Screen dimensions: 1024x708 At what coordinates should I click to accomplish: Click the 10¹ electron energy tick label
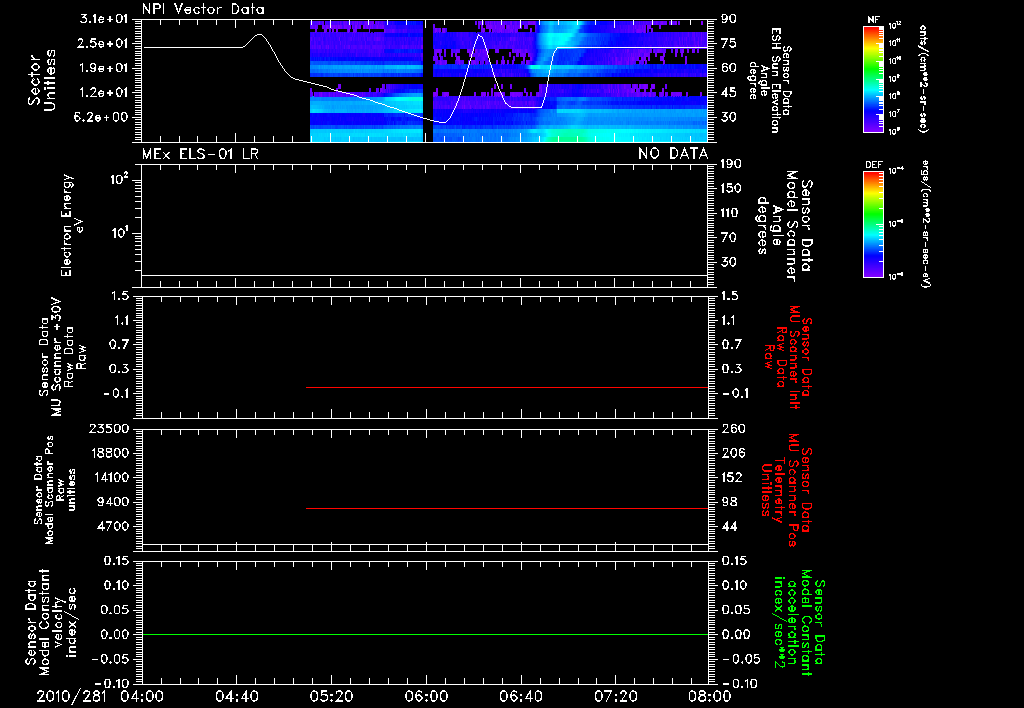120,233
